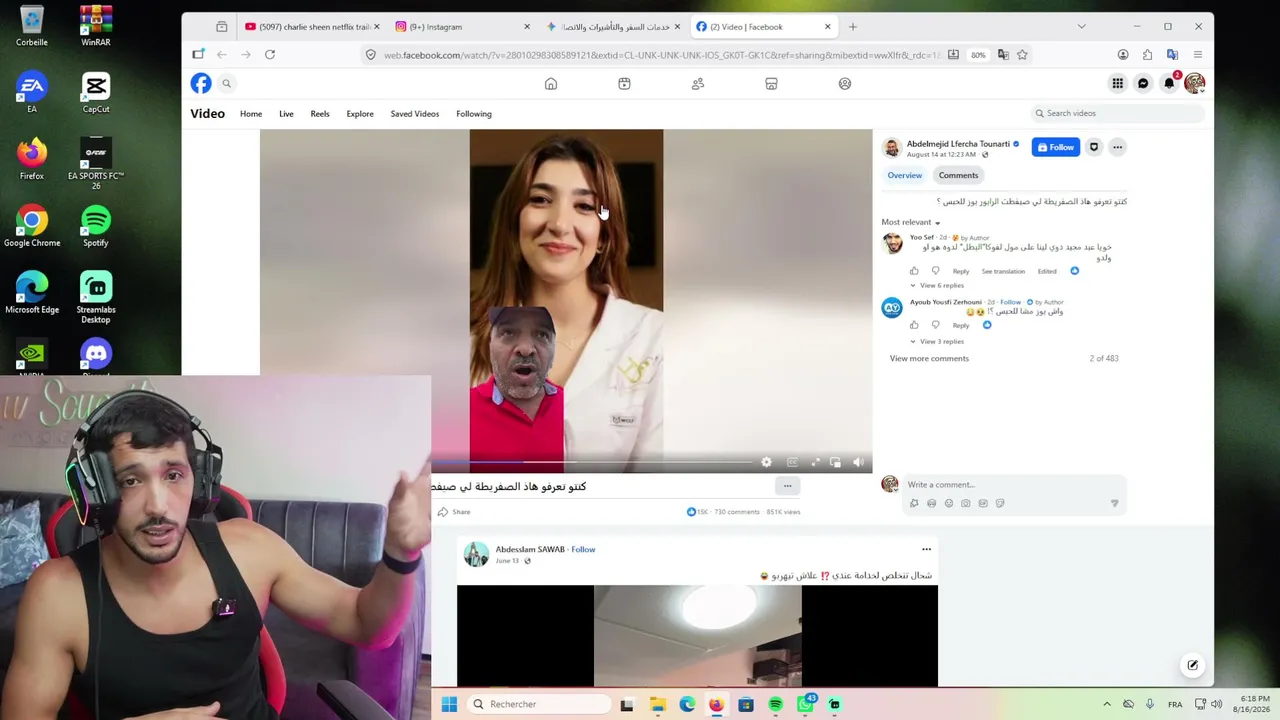Dislike Yoo Sef's comment
The height and width of the screenshot is (720, 1280).
(x=936, y=271)
